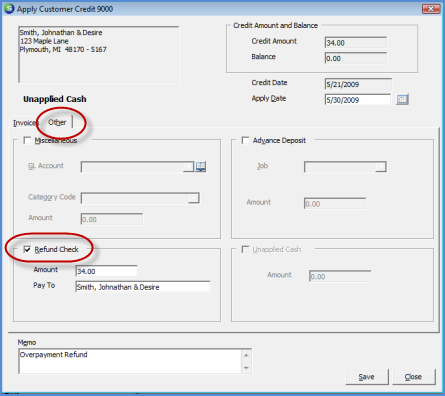Viewport: 445px width, 396px height.
Task: Open the Apply Date calendar picker
Action: [402, 99]
